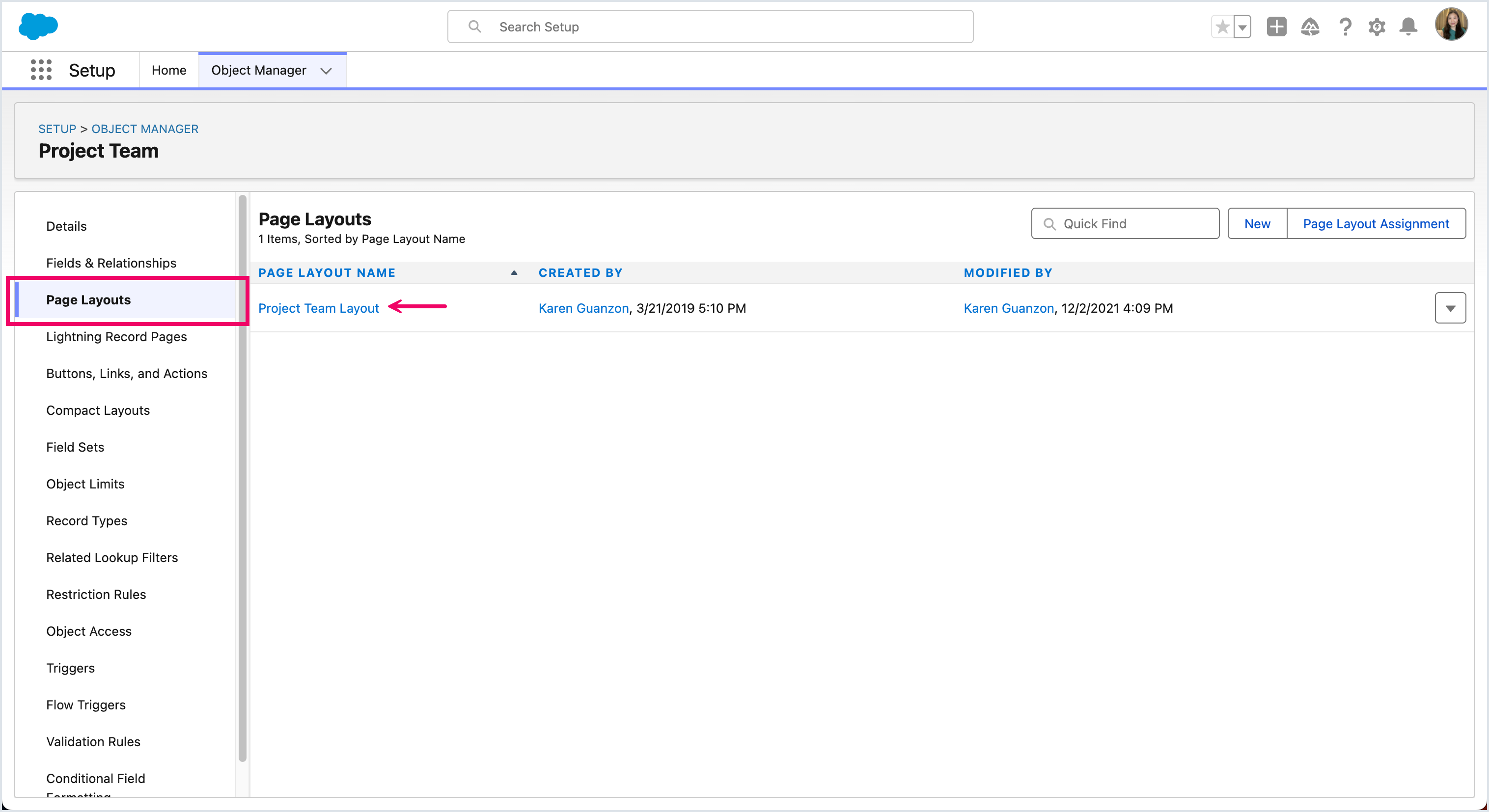Open the Project Team Layout row actions dropdown
Screen dimensions: 1489x812
tap(1450, 308)
